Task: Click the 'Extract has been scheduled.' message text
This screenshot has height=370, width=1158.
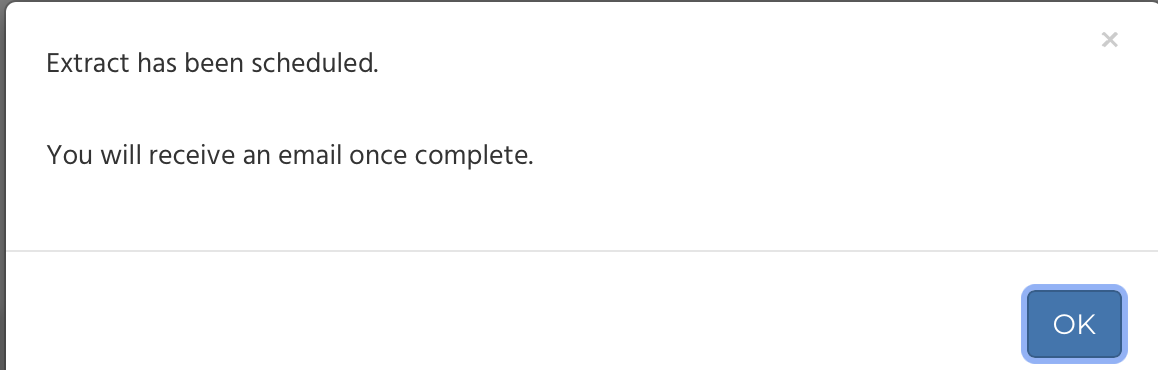Action: (x=212, y=64)
